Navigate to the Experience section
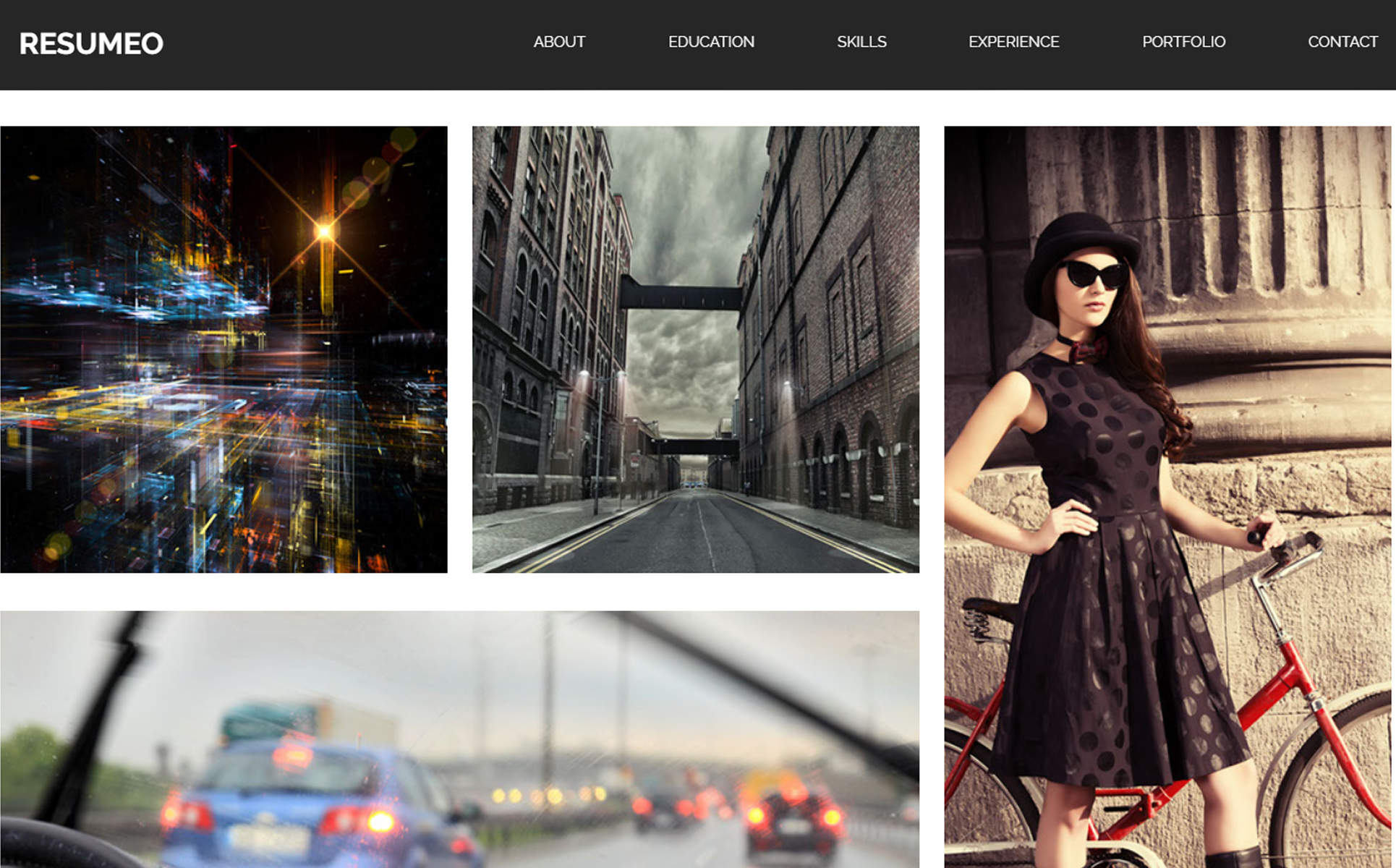Image resolution: width=1396 pixels, height=868 pixels. coord(1013,42)
